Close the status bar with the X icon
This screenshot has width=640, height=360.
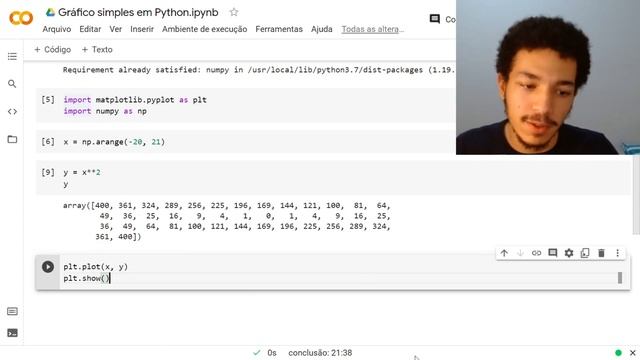tap(633, 353)
